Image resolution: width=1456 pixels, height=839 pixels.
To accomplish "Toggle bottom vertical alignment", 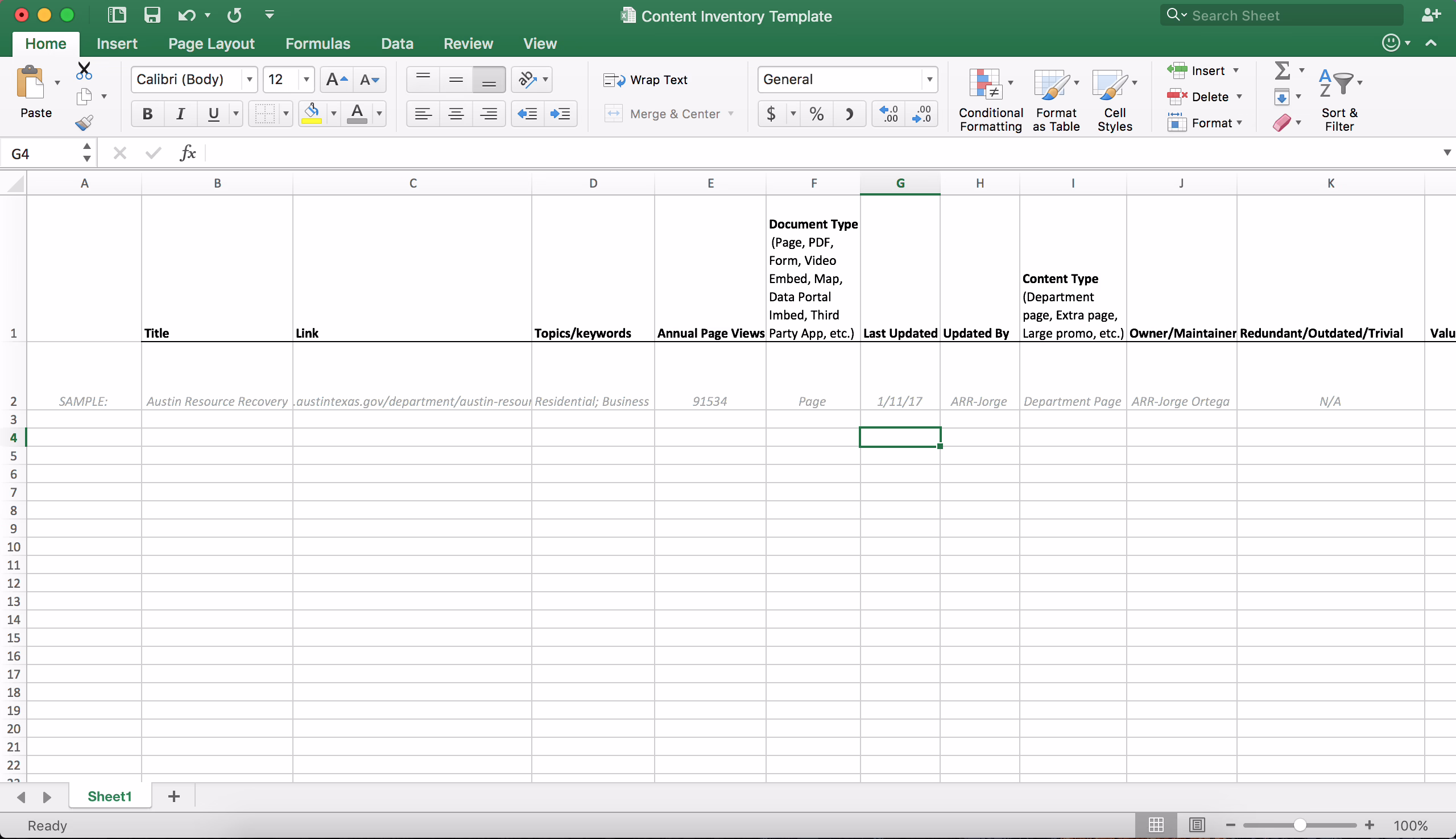I will click(x=489, y=80).
